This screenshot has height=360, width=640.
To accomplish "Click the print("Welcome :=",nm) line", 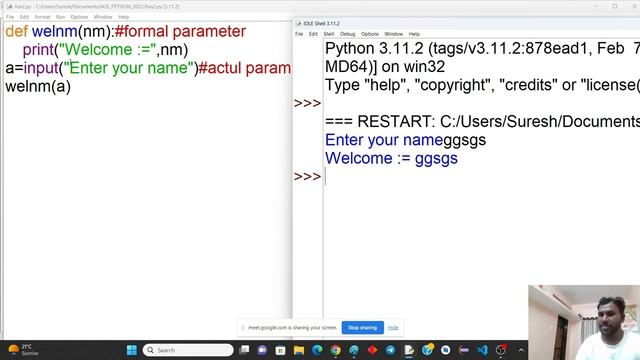I will click(105, 50).
